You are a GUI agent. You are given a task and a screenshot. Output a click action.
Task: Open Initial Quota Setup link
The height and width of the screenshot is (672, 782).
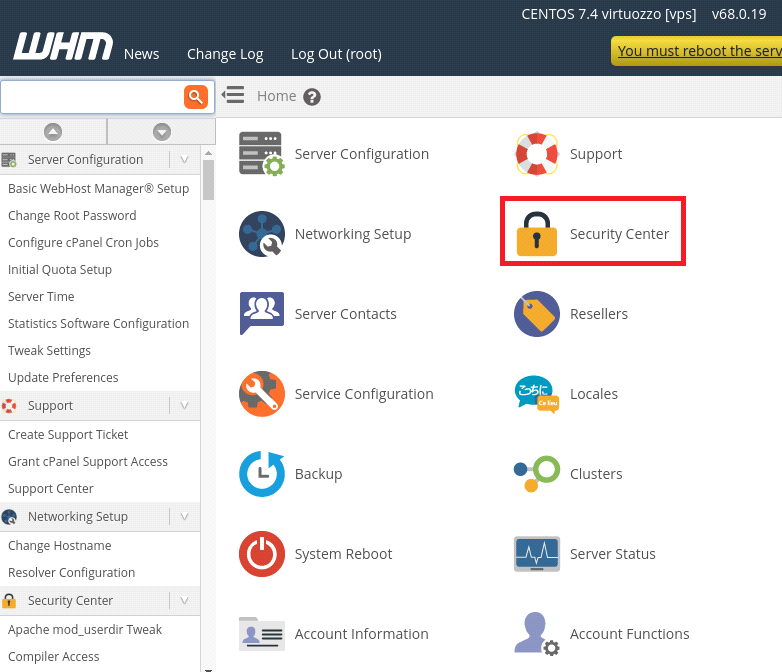pyautogui.click(x=60, y=269)
